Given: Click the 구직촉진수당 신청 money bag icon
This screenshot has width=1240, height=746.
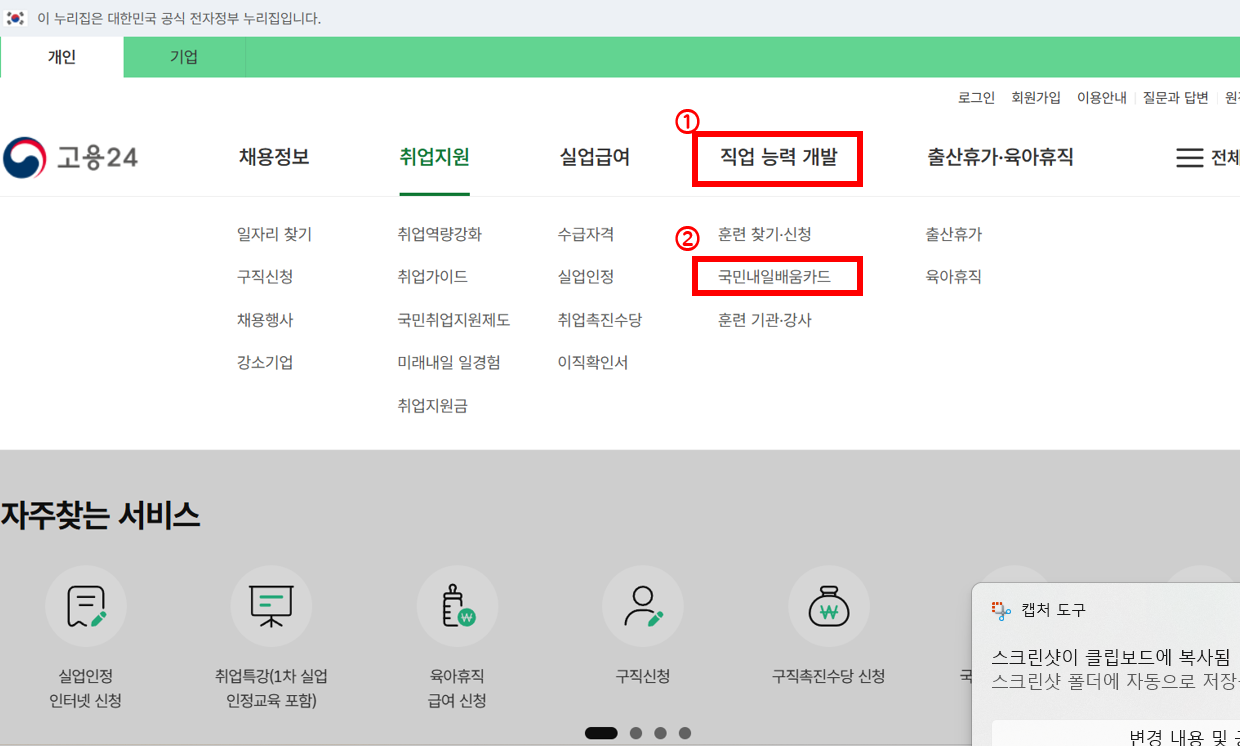Looking at the screenshot, I should coord(828,605).
